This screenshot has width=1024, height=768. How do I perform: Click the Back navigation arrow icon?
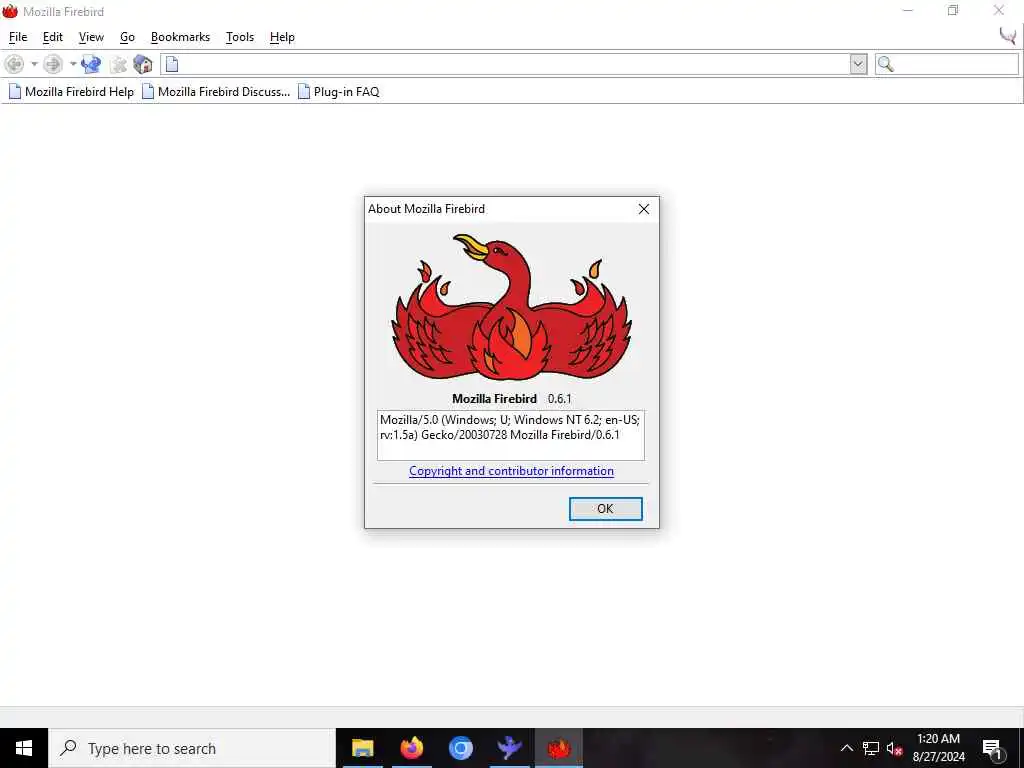coord(14,64)
